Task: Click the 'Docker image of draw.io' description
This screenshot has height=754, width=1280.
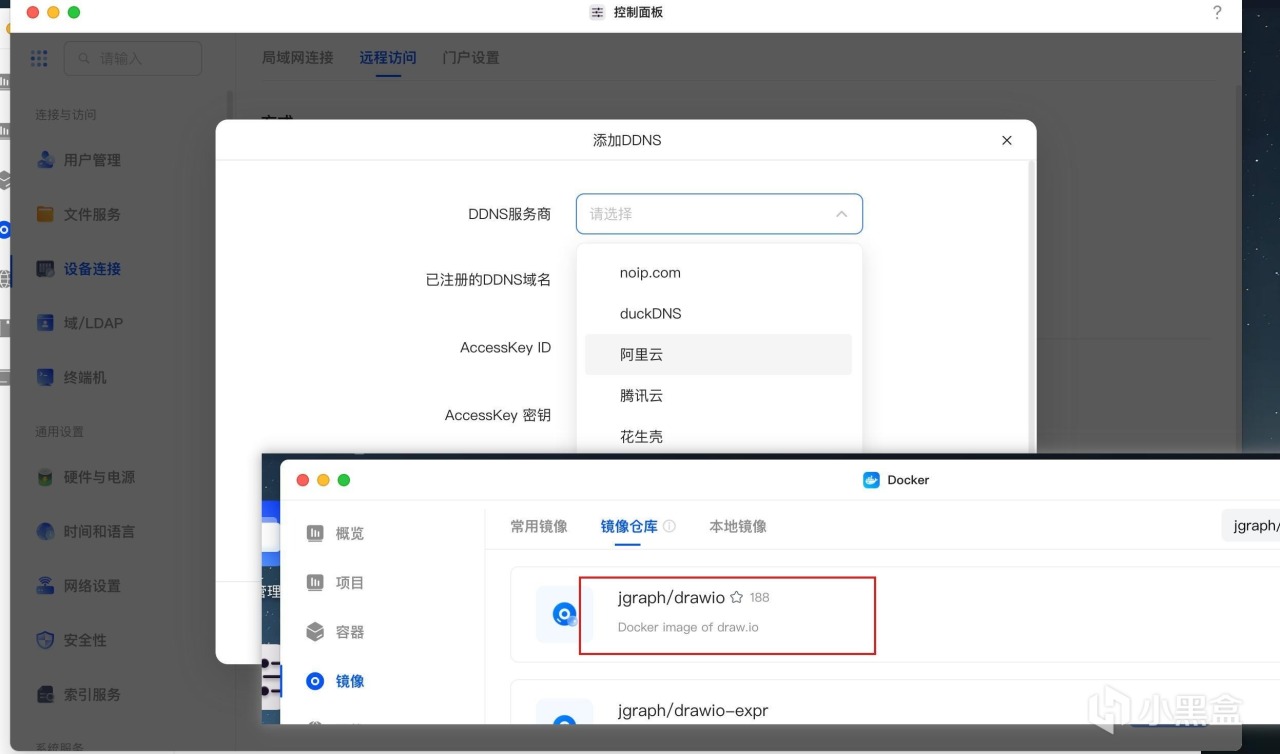Action: (688, 627)
